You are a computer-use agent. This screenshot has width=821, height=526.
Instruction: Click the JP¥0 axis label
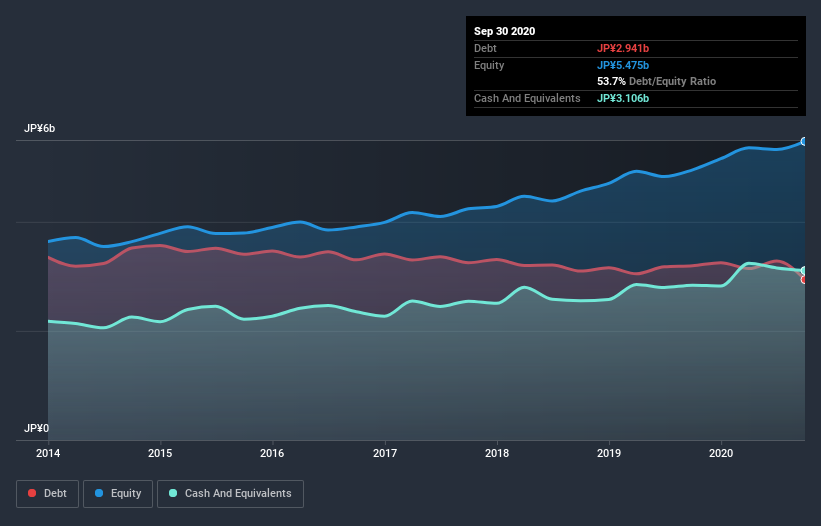(36, 429)
